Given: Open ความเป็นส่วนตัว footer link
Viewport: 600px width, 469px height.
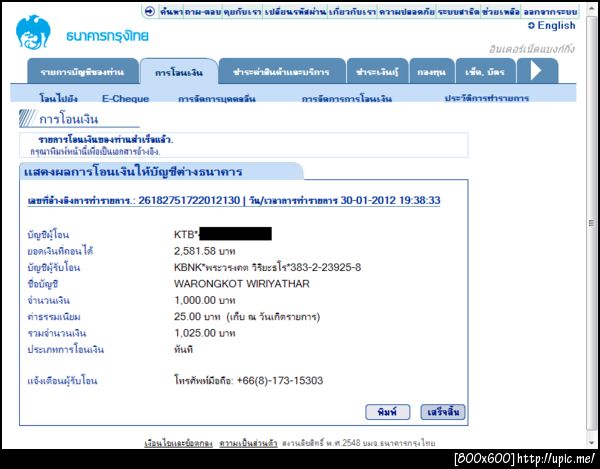Looking at the screenshot, I should tap(248, 443).
